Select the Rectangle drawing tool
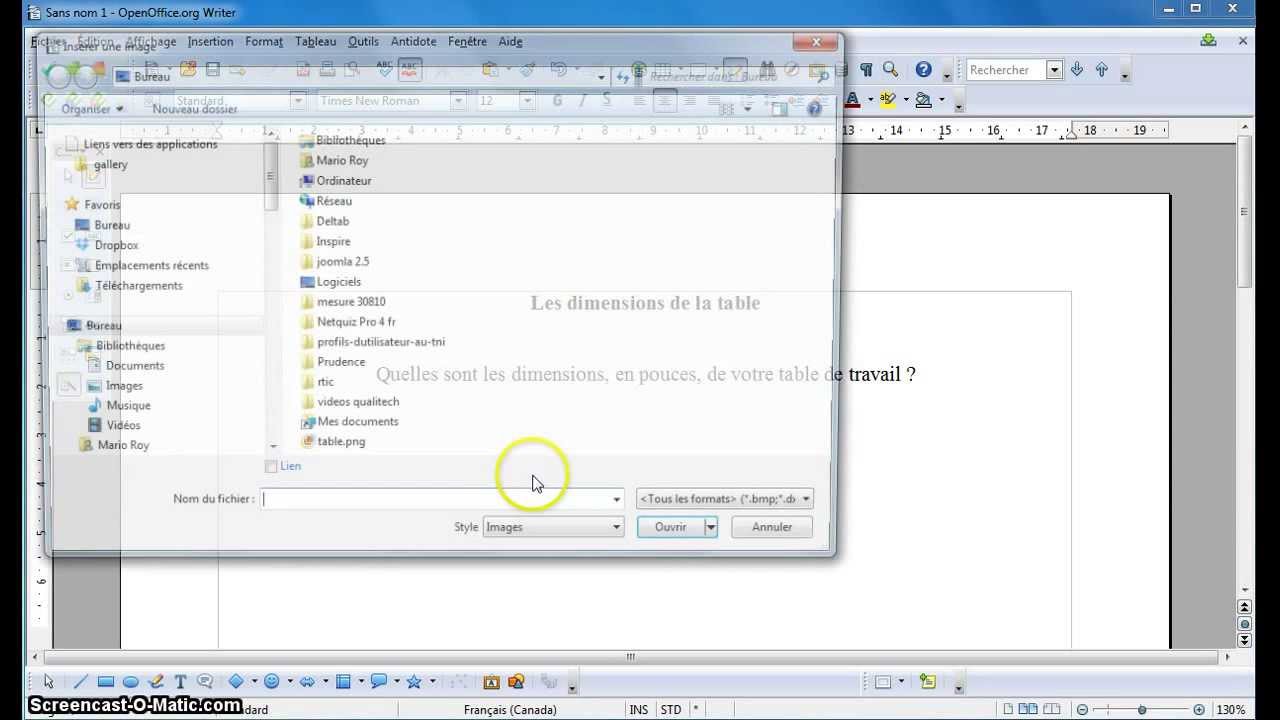The height and width of the screenshot is (720, 1280). [x=104, y=681]
